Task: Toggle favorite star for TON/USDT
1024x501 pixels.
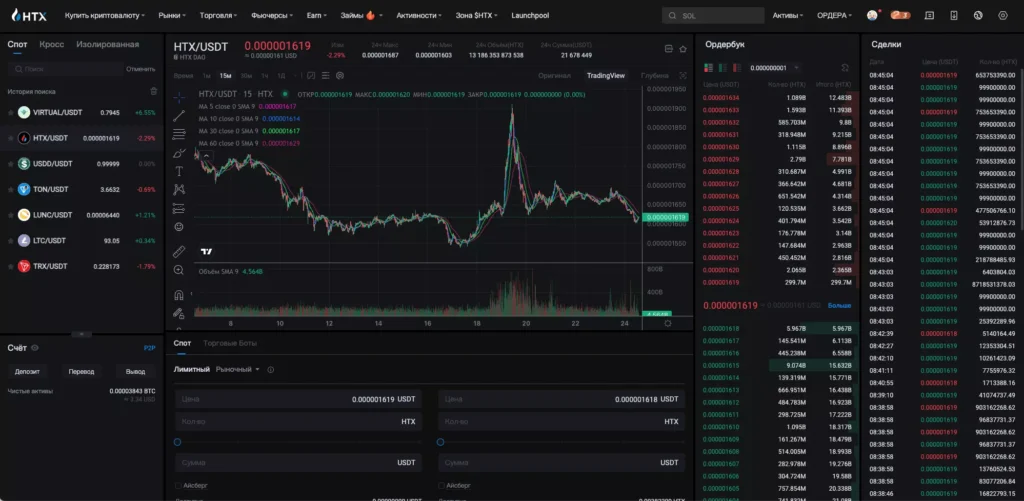Action: click(x=10, y=189)
